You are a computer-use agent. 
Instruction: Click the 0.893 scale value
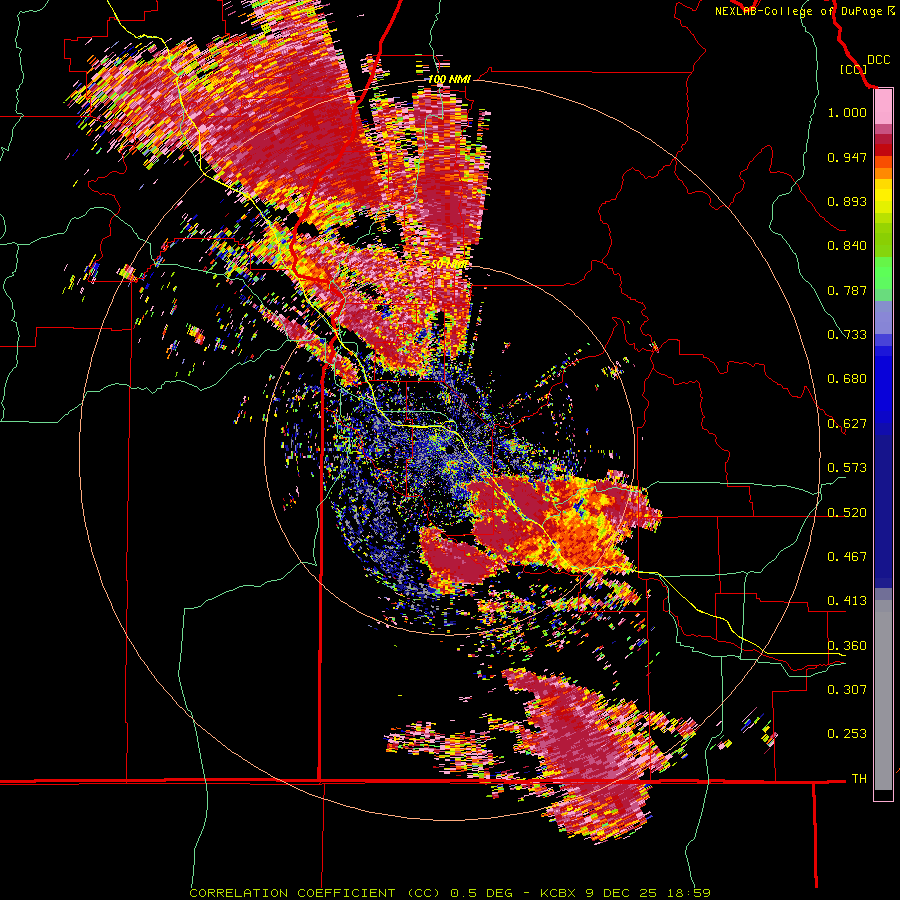(847, 201)
